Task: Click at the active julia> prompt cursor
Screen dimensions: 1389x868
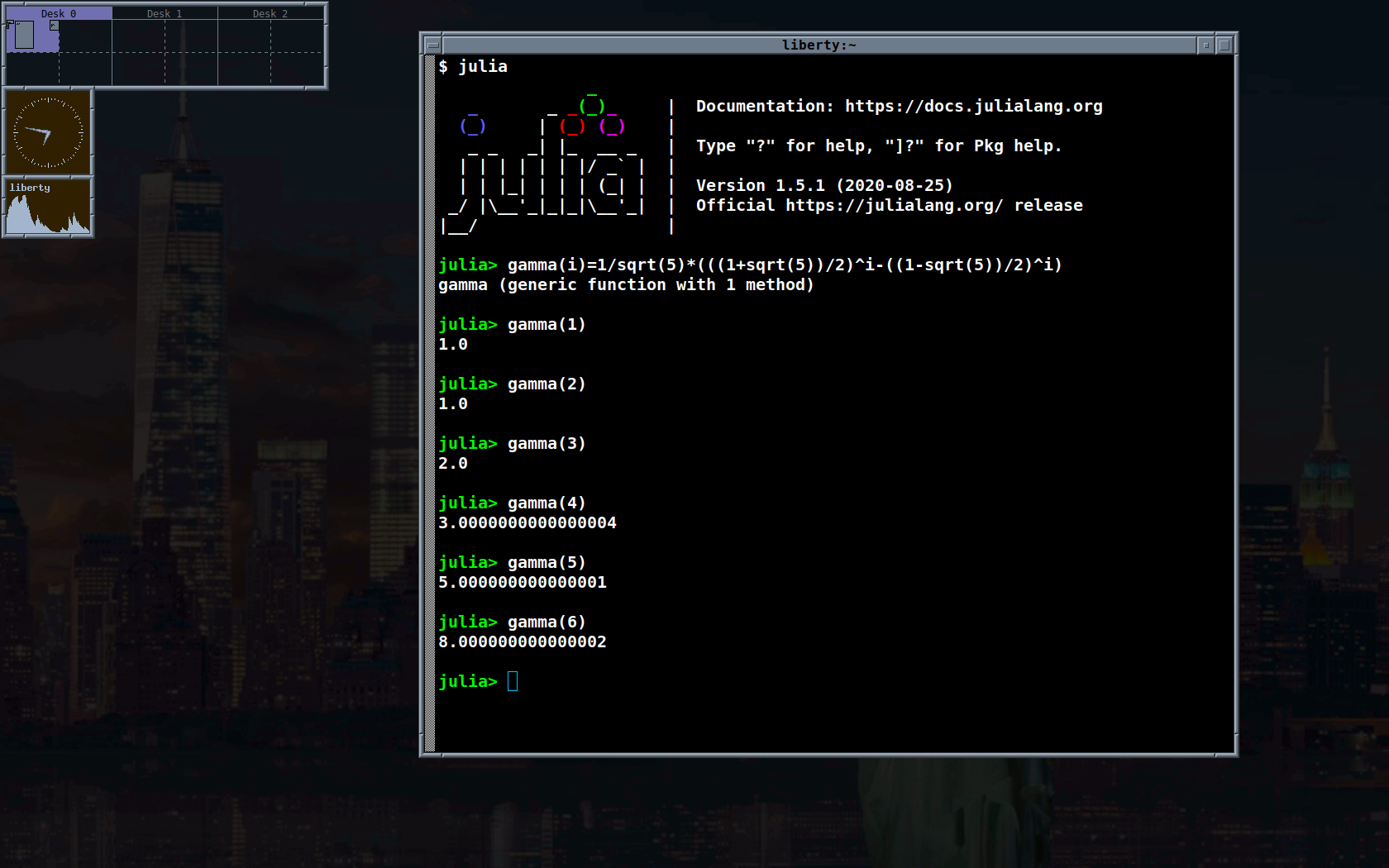Action: point(513,681)
